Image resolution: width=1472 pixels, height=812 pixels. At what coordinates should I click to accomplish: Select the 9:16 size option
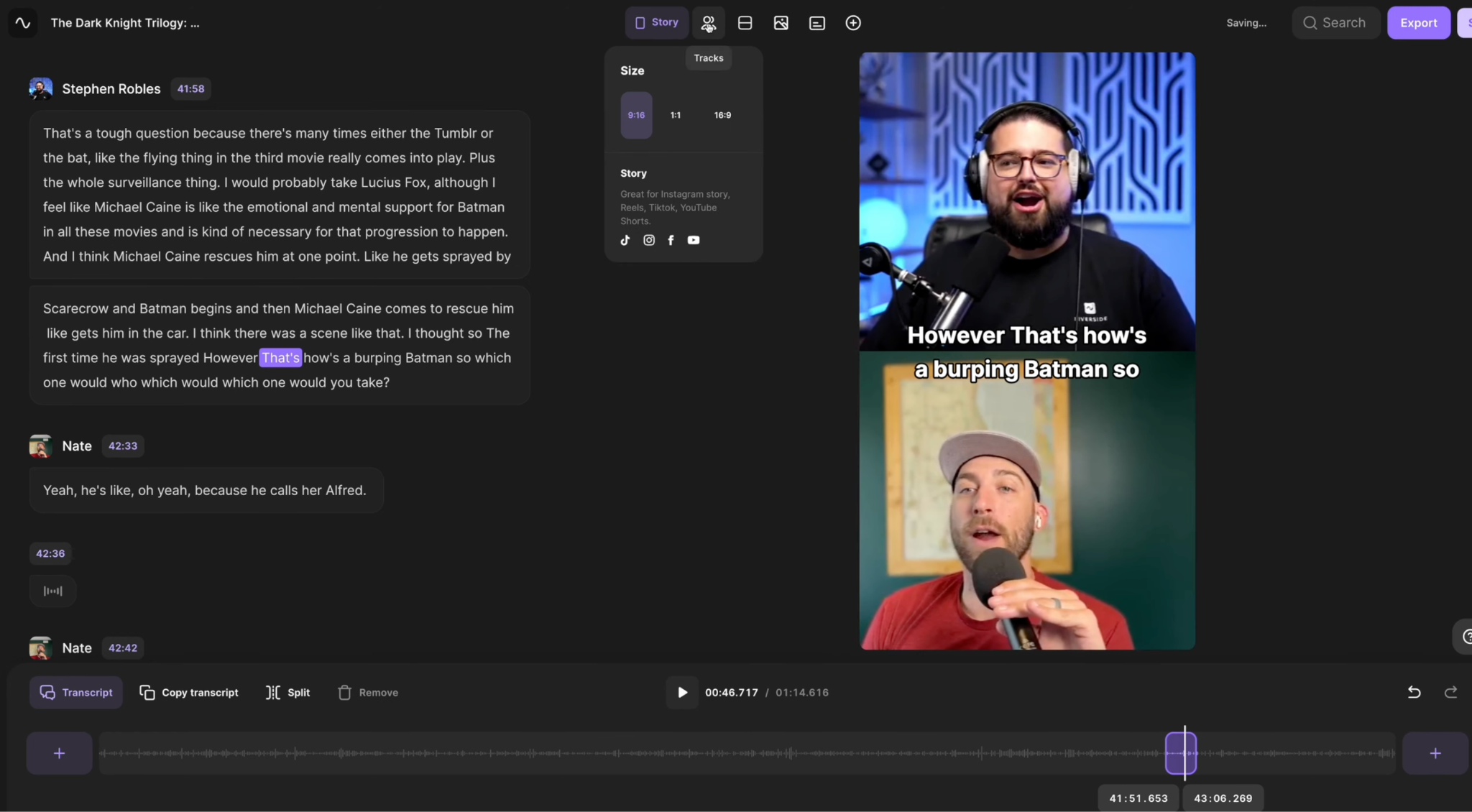(636, 115)
